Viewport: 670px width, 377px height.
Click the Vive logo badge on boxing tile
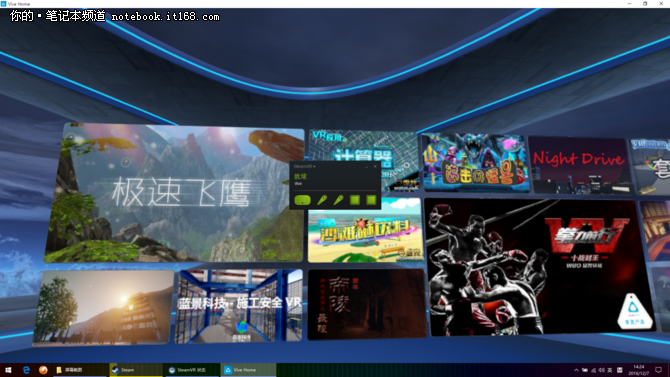(x=634, y=312)
